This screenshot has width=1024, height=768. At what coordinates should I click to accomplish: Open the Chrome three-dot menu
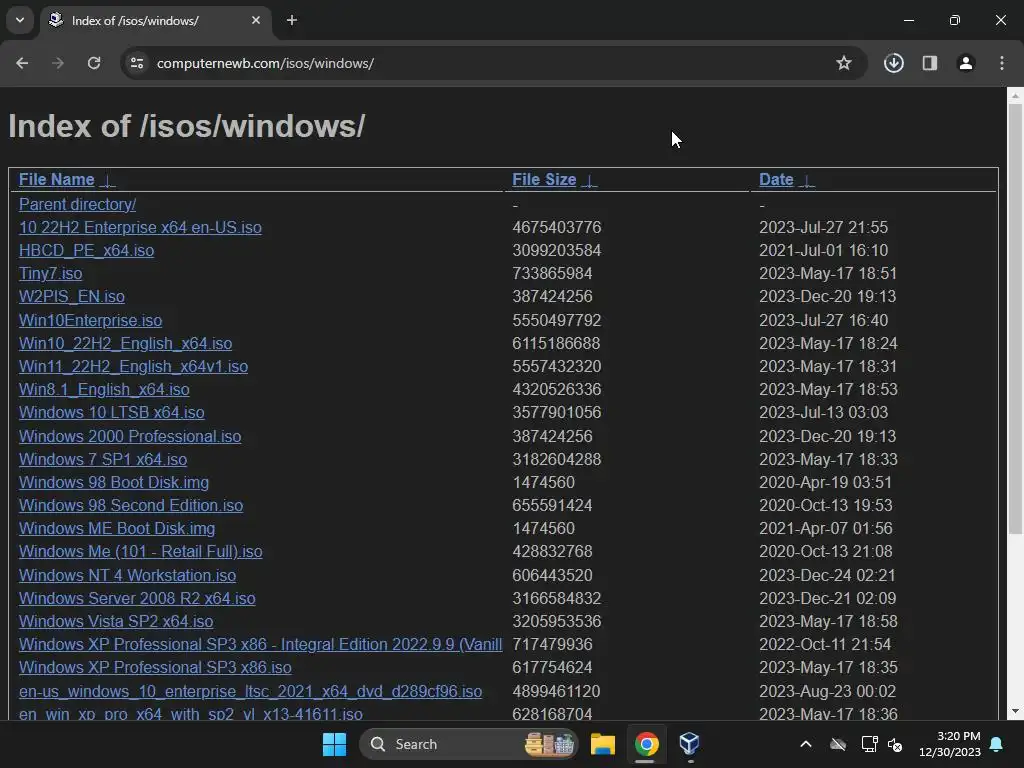tap(1002, 63)
